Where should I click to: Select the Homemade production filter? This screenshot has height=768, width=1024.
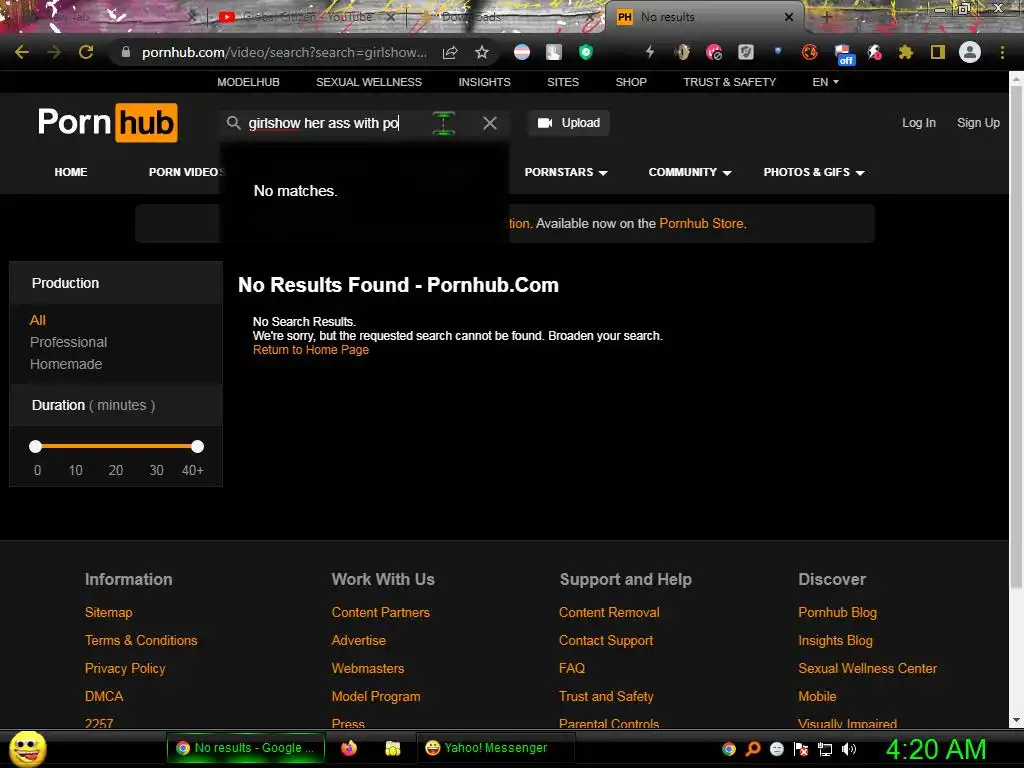(66, 364)
